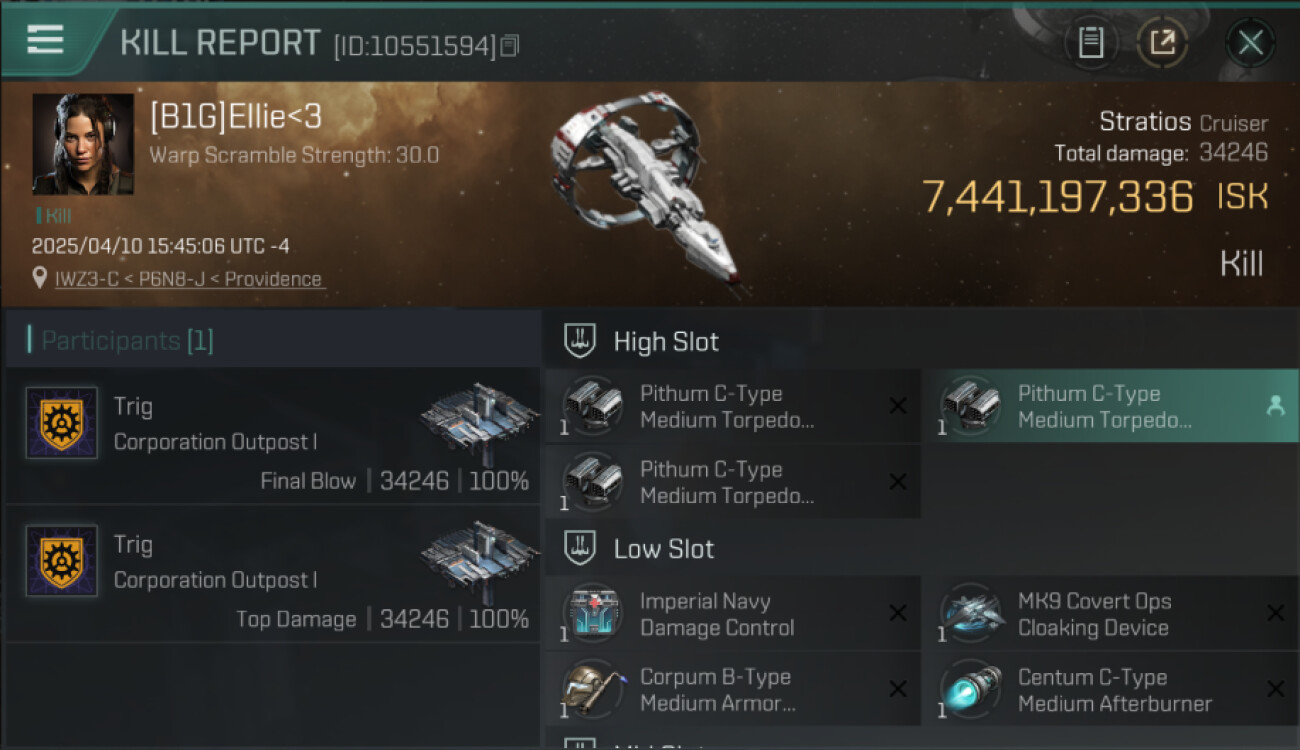This screenshot has height=750, width=1300.
Task: Open the kill report clipboard notes icon
Action: 1090,43
